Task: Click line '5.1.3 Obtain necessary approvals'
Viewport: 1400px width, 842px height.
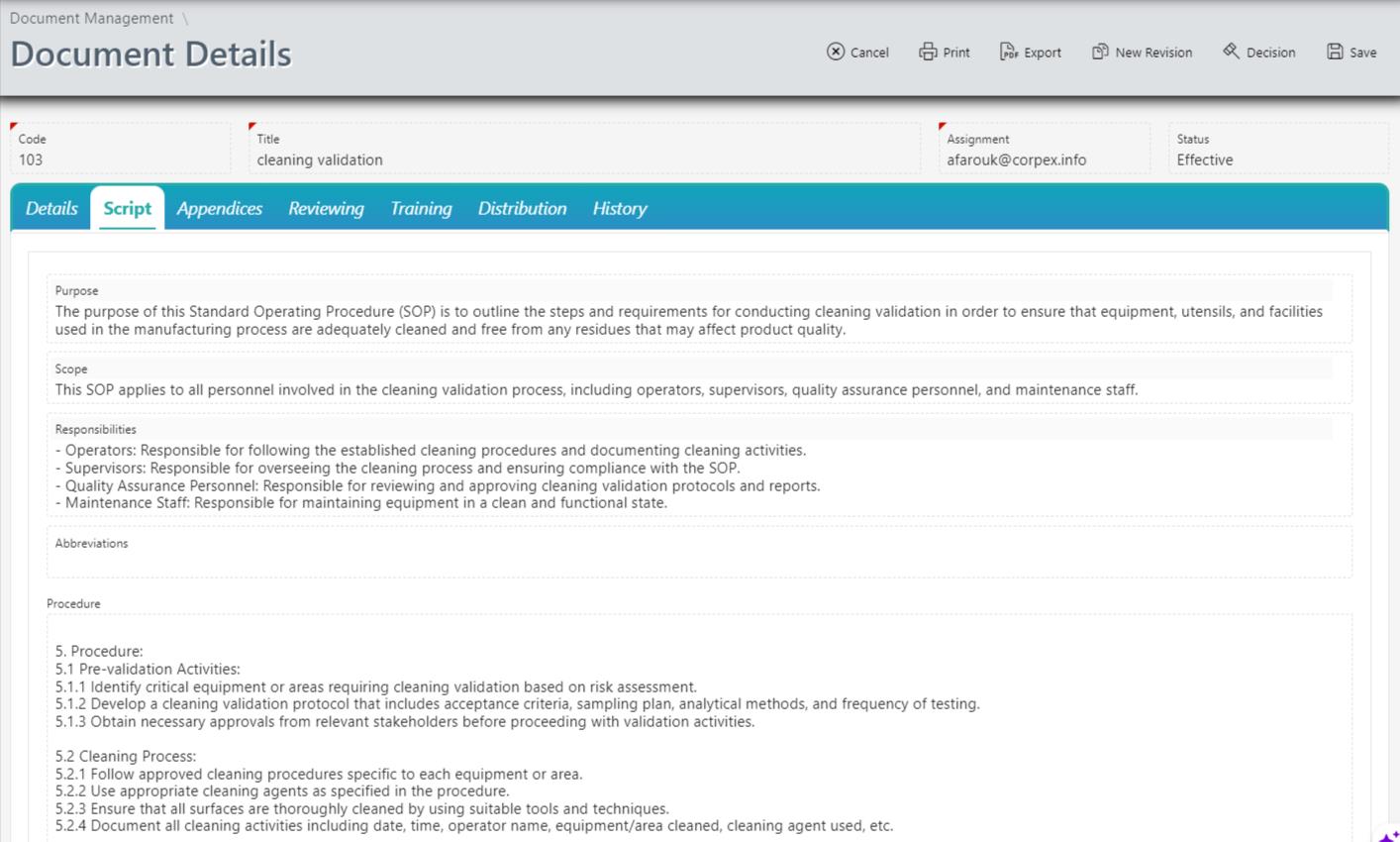Action: (x=405, y=721)
